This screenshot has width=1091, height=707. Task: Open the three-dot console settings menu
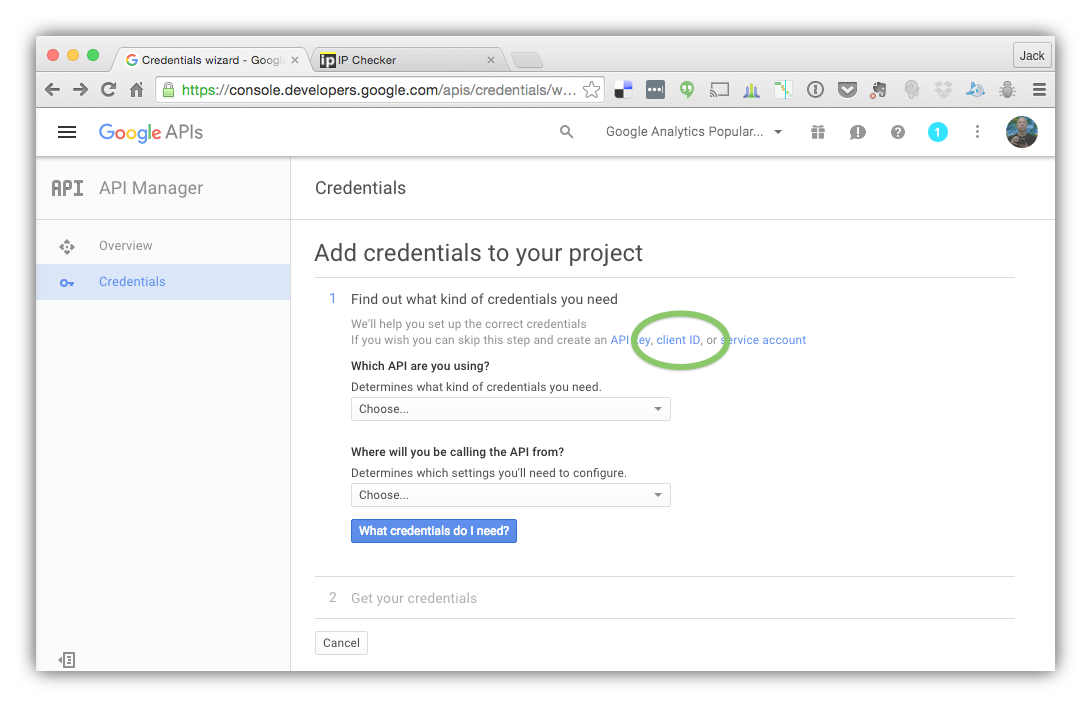click(977, 132)
